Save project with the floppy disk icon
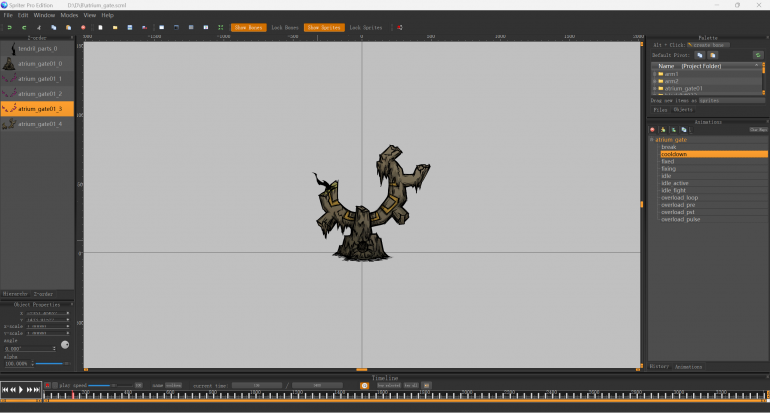Viewport: 770px width, 413px height. [x=130, y=28]
